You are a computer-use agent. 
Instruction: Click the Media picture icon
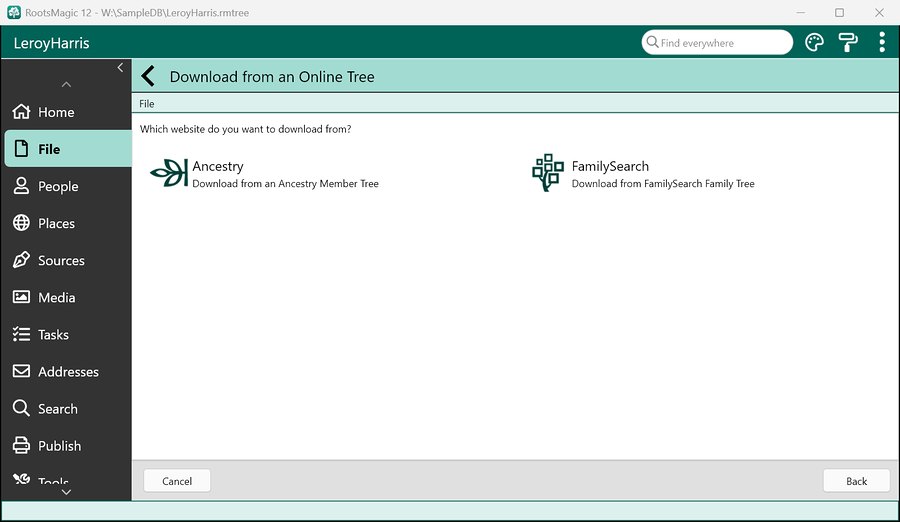[x=21, y=297]
